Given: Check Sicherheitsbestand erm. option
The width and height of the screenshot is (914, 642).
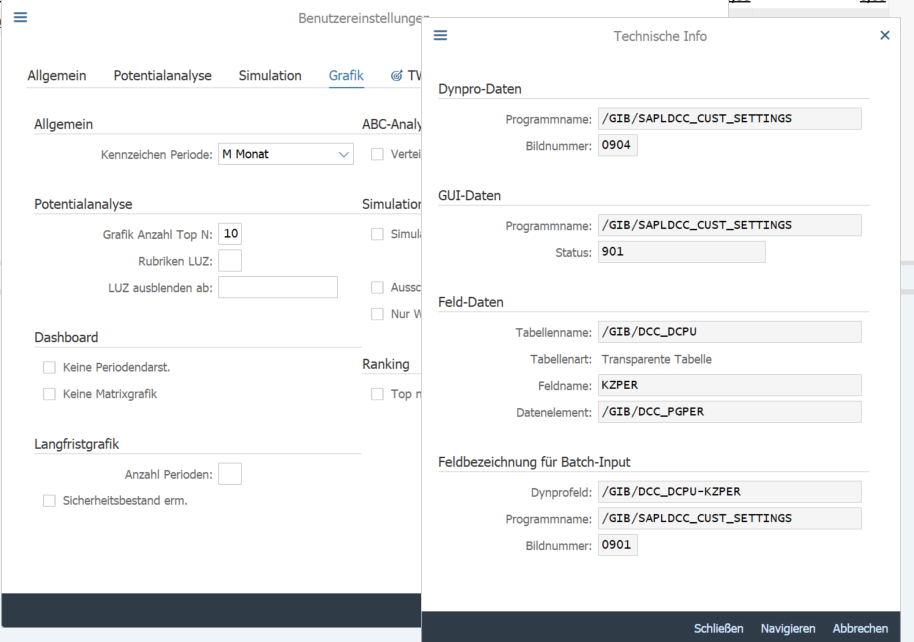Looking at the screenshot, I should pyautogui.click(x=49, y=500).
